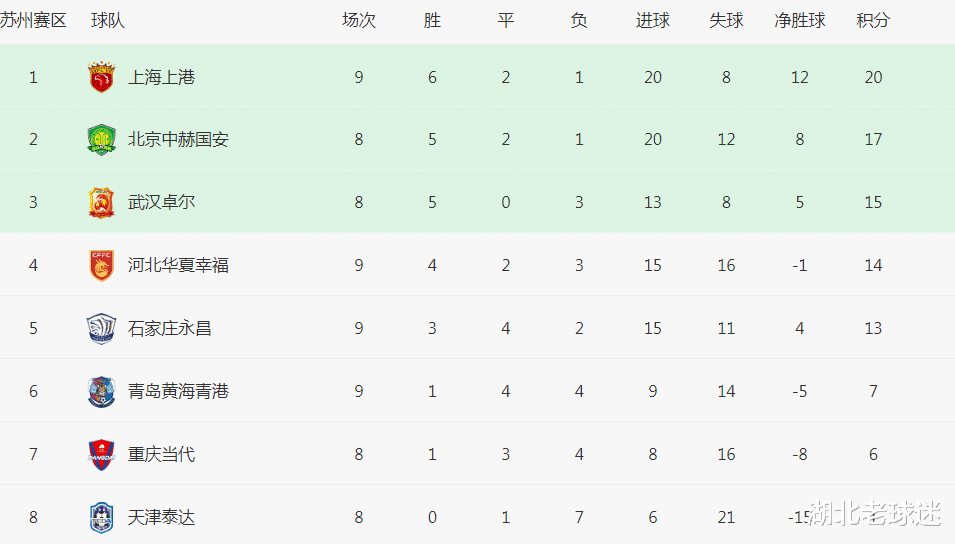Click the 球队 column header
955x544 pixels.
pos(108,21)
